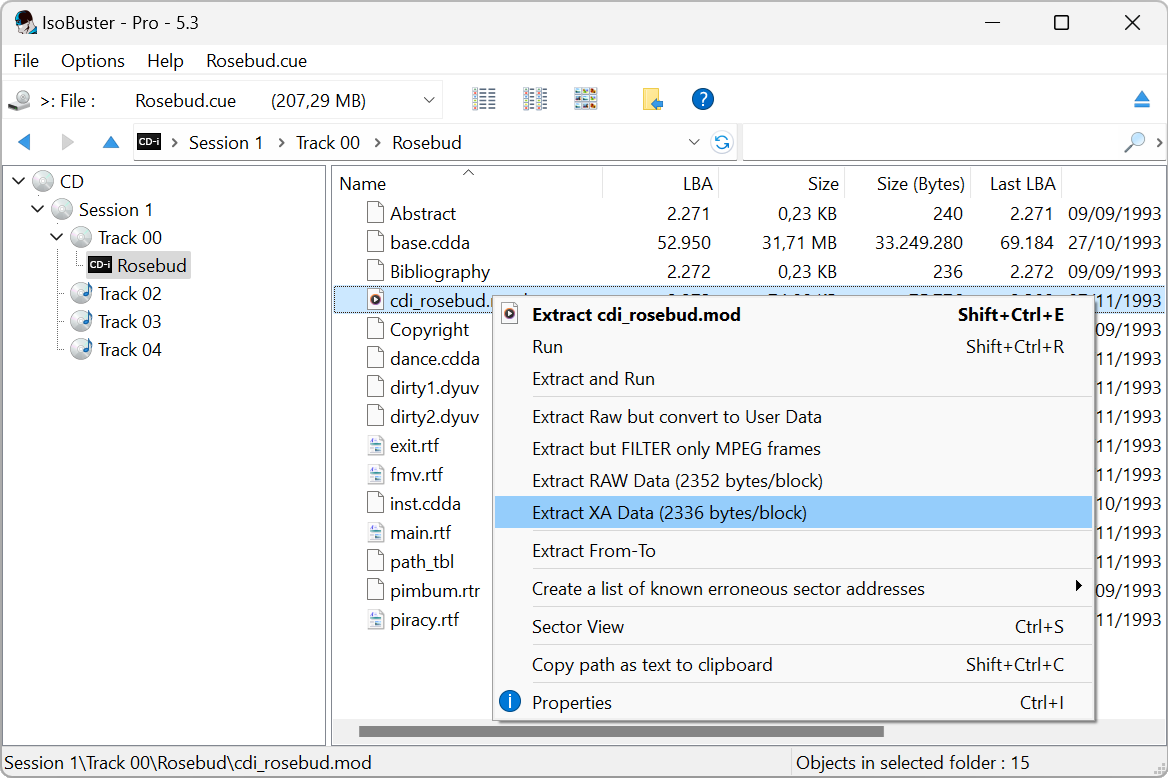This screenshot has height=778, width=1168.
Task: Open the Rosebud.cue menu
Action: pyautogui.click(x=257, y=60)
